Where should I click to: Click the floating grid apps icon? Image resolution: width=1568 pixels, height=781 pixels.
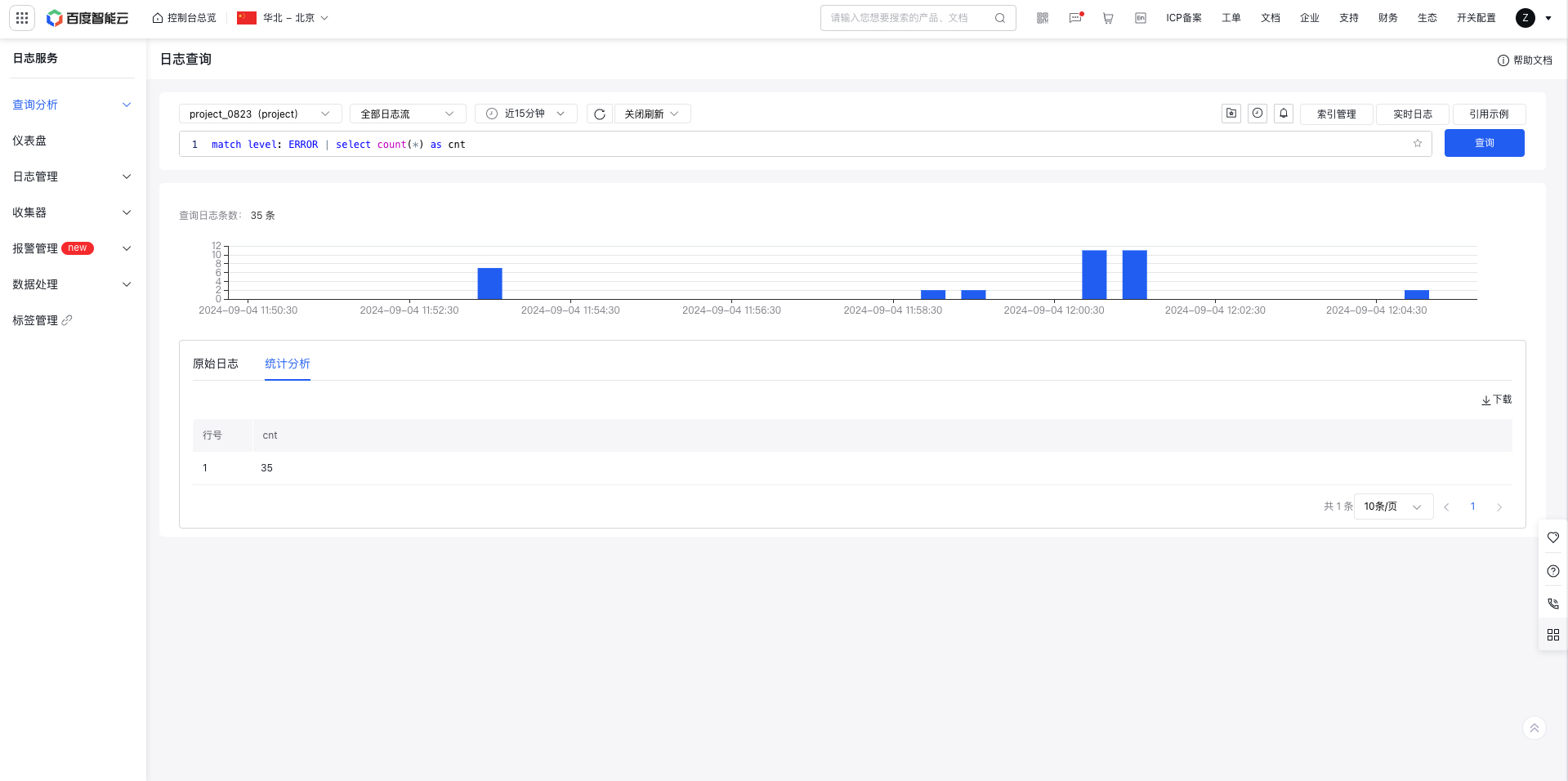pos(1553,635)
